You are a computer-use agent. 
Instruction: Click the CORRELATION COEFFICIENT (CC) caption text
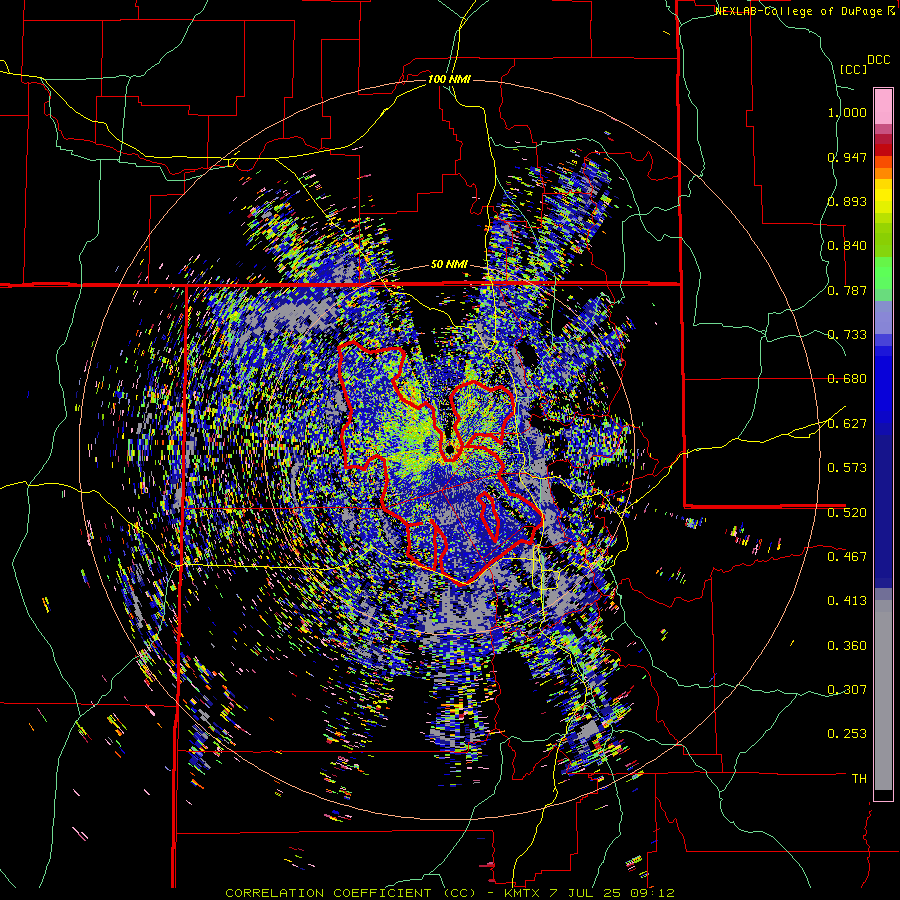[x=351, y=893]
